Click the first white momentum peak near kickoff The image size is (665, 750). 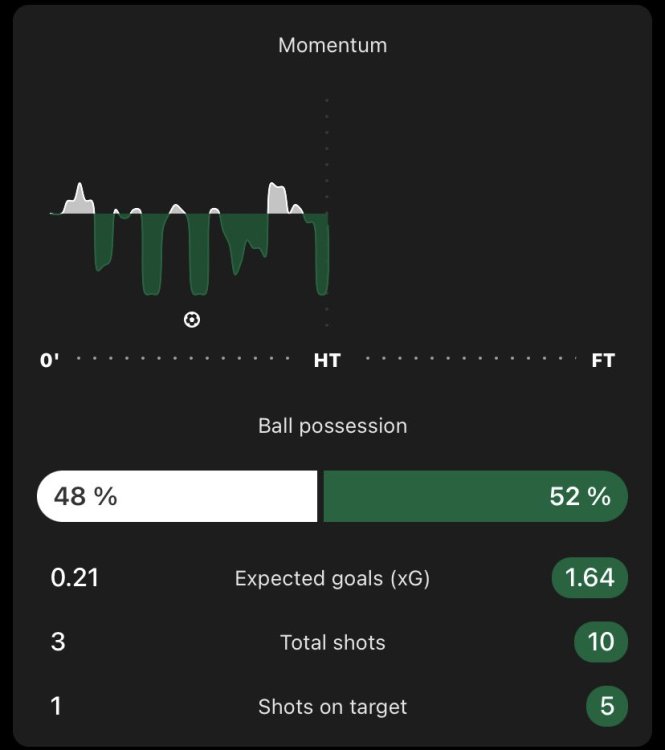click(79, 200)
